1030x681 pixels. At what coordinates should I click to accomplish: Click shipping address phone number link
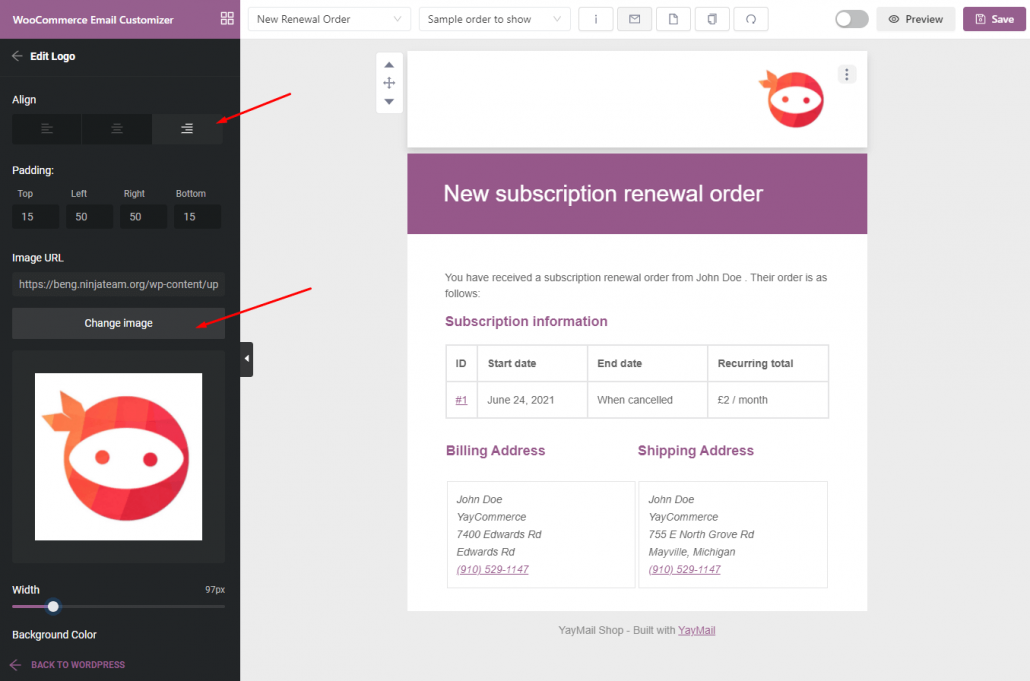pos(684,569)
